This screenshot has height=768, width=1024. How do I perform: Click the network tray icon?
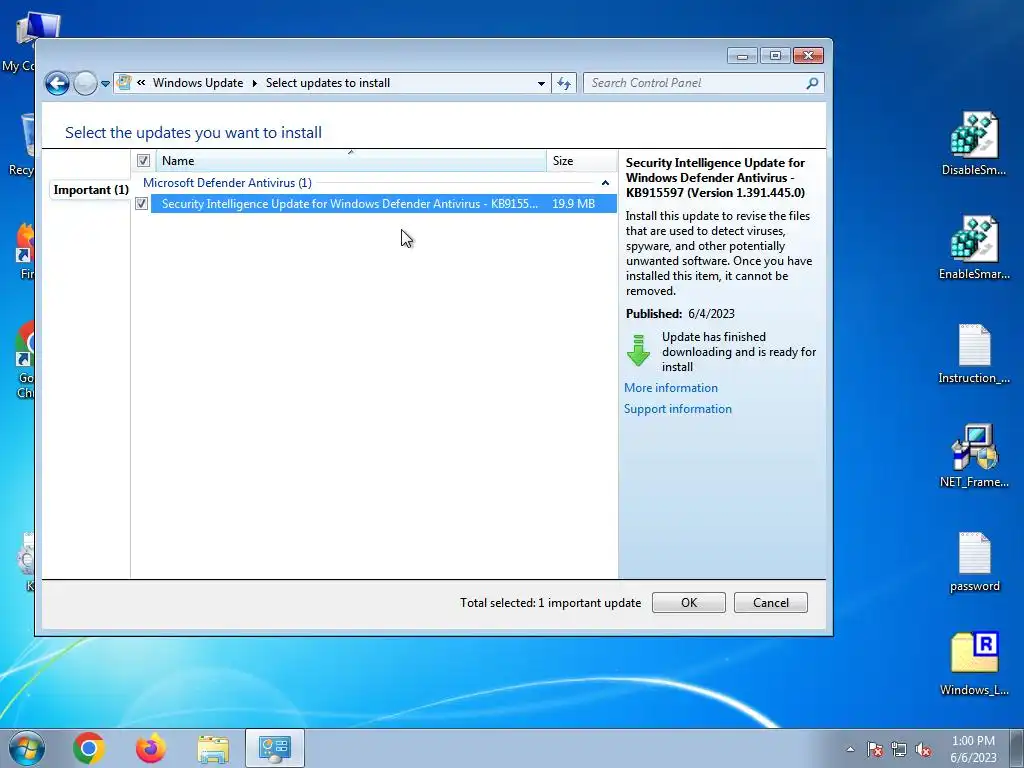899,750
